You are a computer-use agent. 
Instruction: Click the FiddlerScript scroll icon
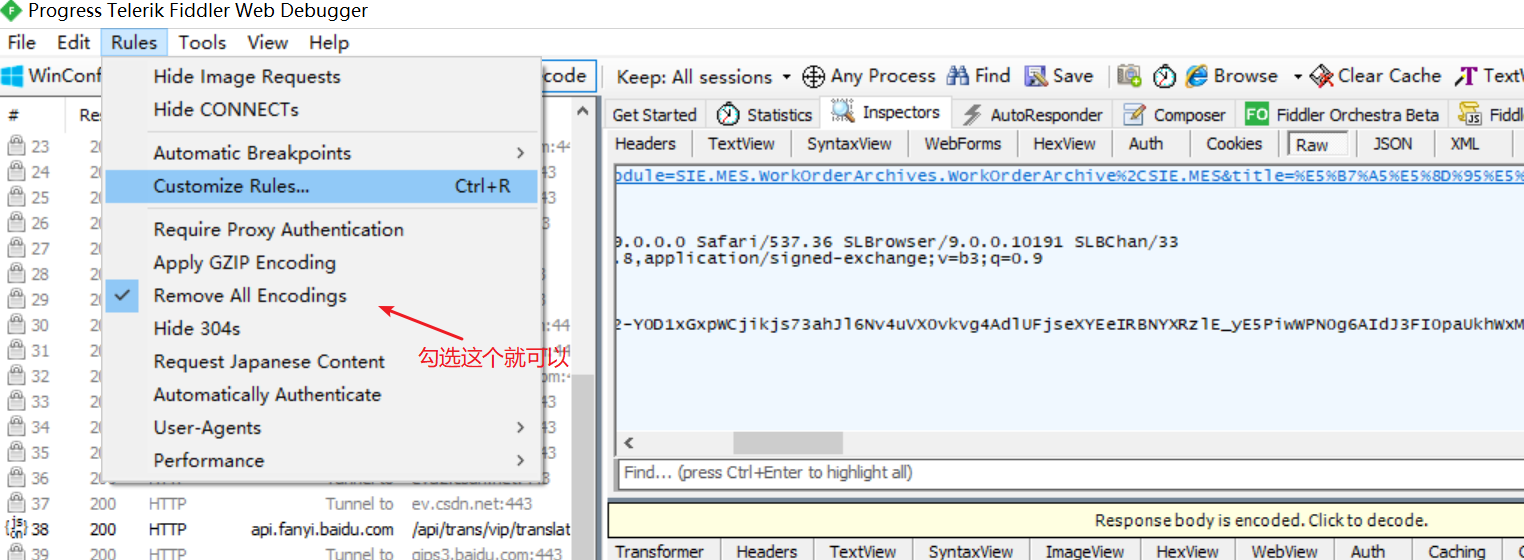point(1470,114)
